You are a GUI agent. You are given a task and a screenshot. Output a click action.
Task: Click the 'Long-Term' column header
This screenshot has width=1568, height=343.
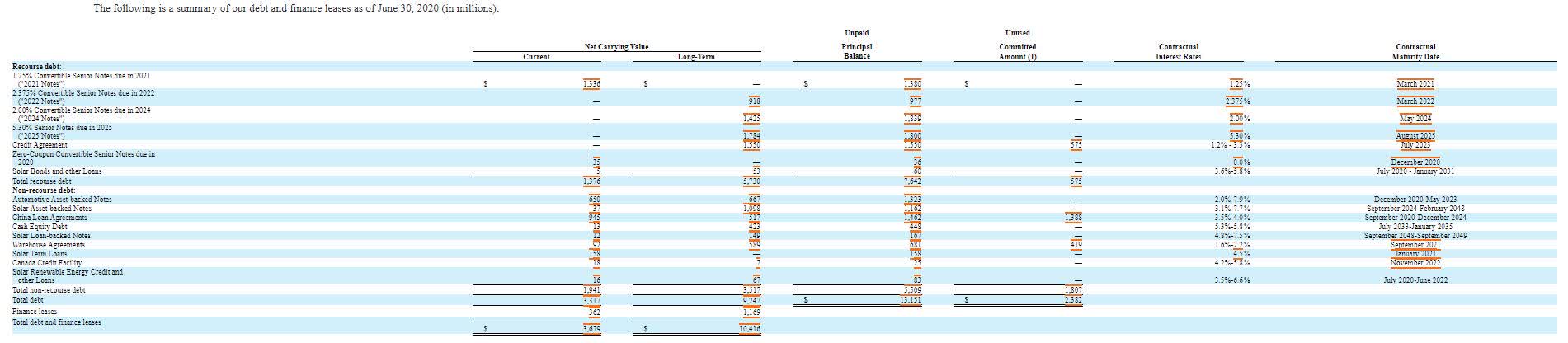coord(696,57)
